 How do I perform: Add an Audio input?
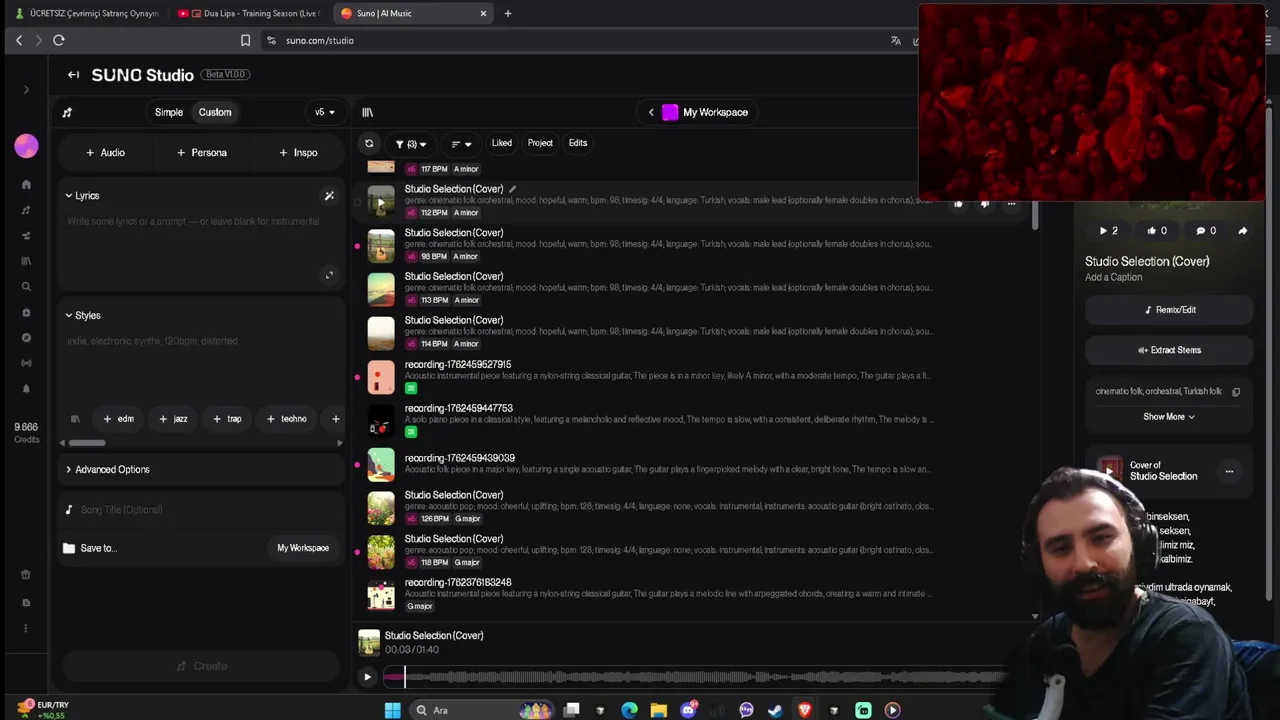[105, 153]
